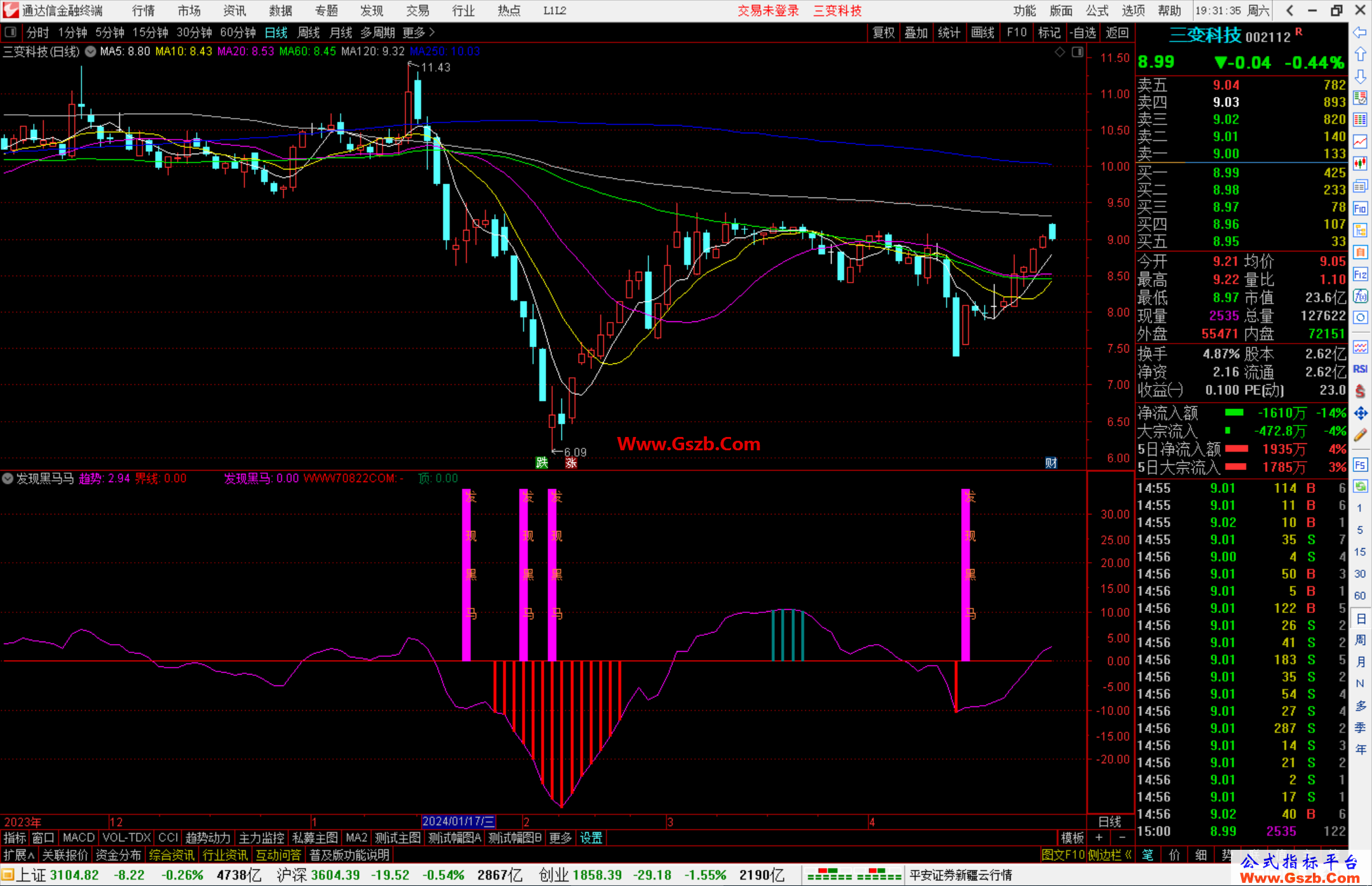Open the 更多 indicator tabs list
Screen dimensions: 1372x886
point(560,838)
